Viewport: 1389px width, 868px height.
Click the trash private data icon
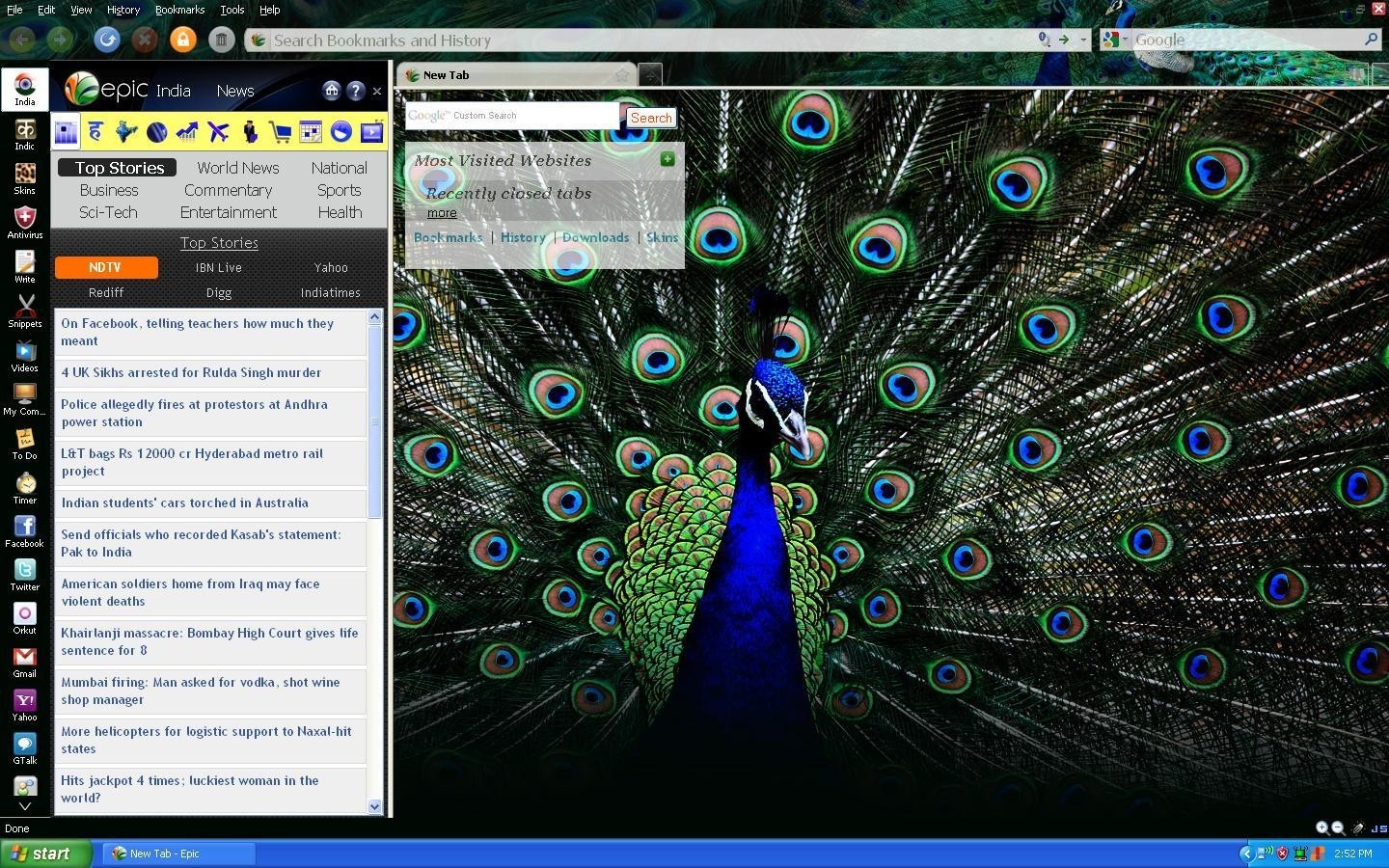pyautogui.click(x=221, y=40)
